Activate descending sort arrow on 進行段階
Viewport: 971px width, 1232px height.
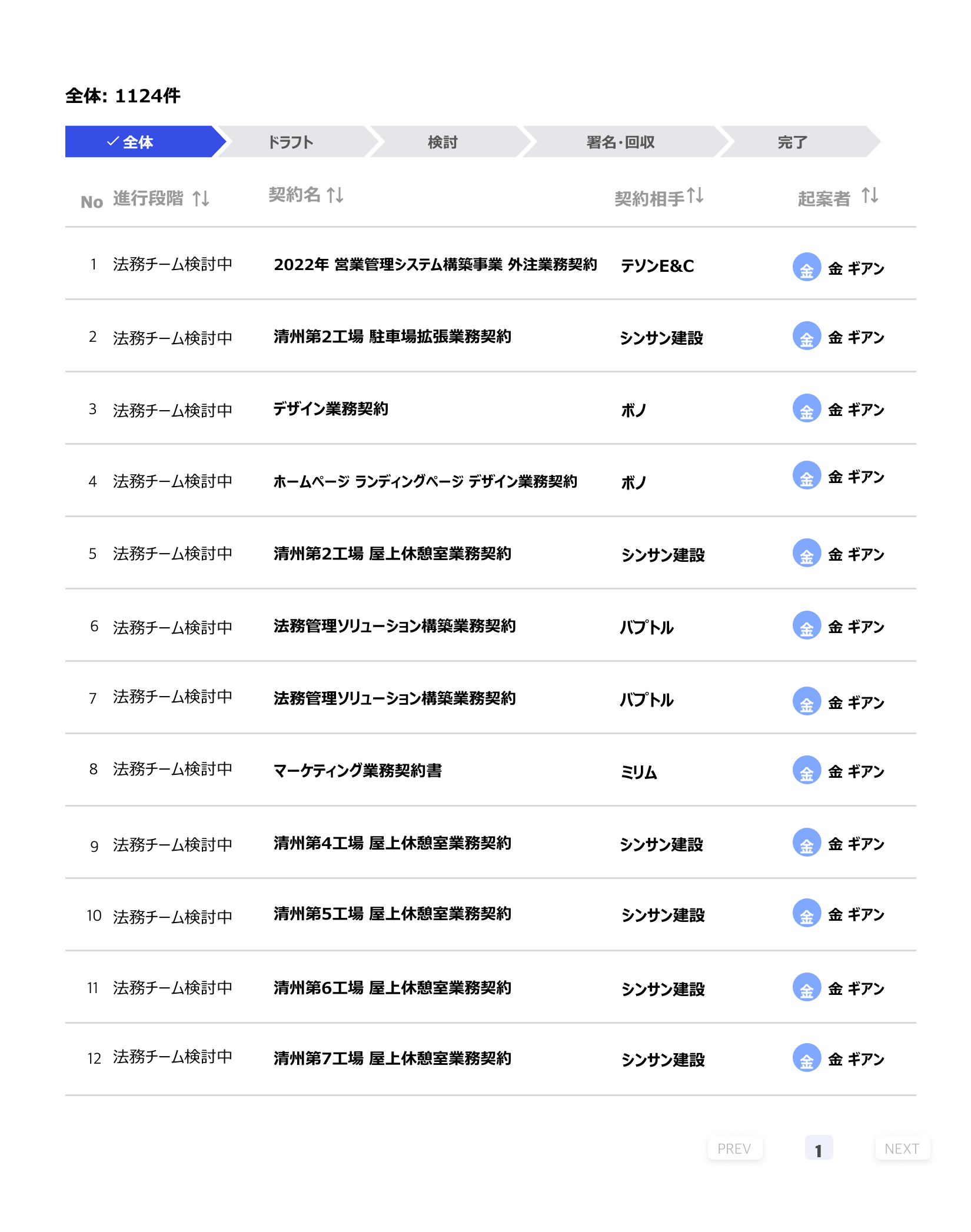point(205,199)
